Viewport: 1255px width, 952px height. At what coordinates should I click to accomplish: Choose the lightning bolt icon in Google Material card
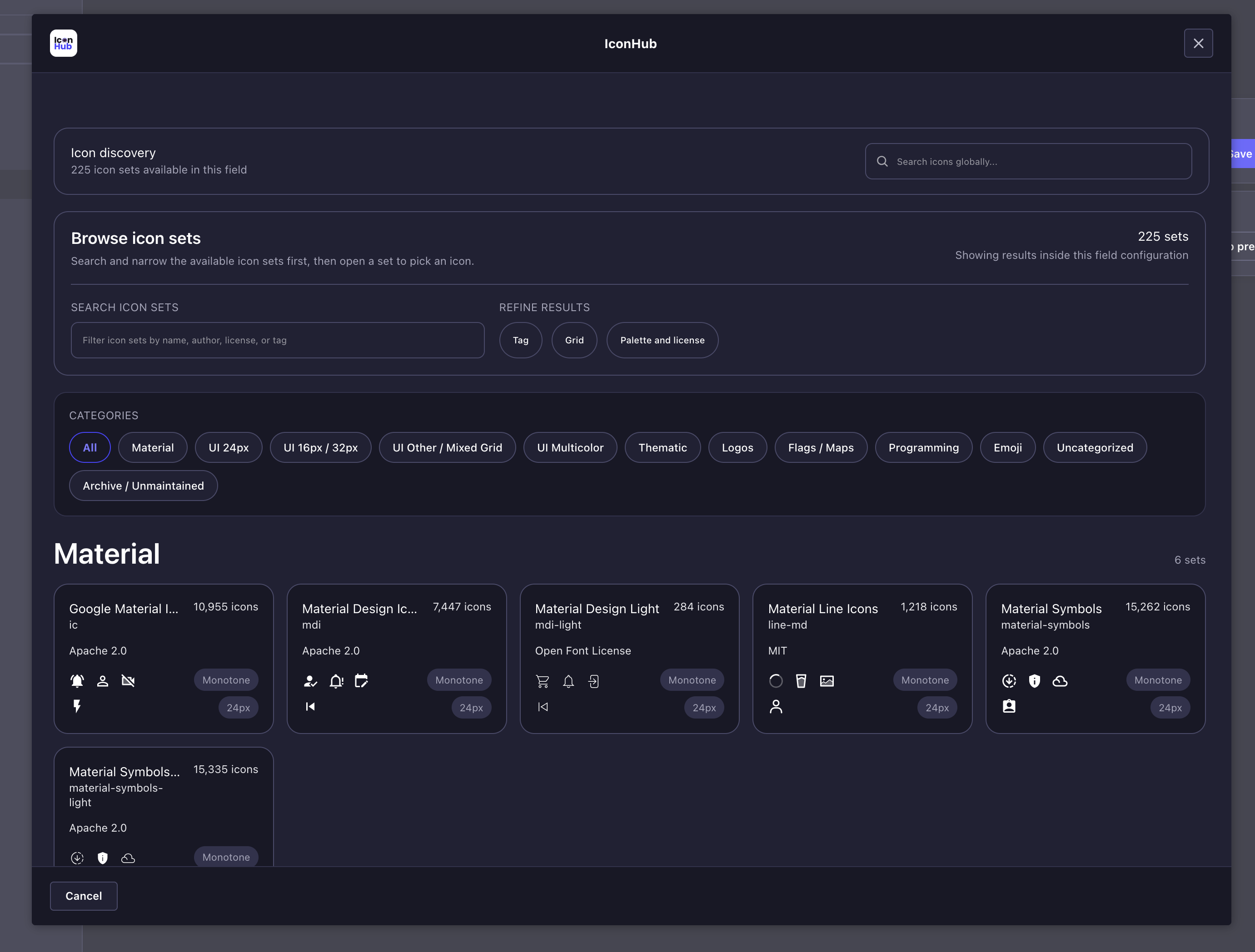[77, 706]
